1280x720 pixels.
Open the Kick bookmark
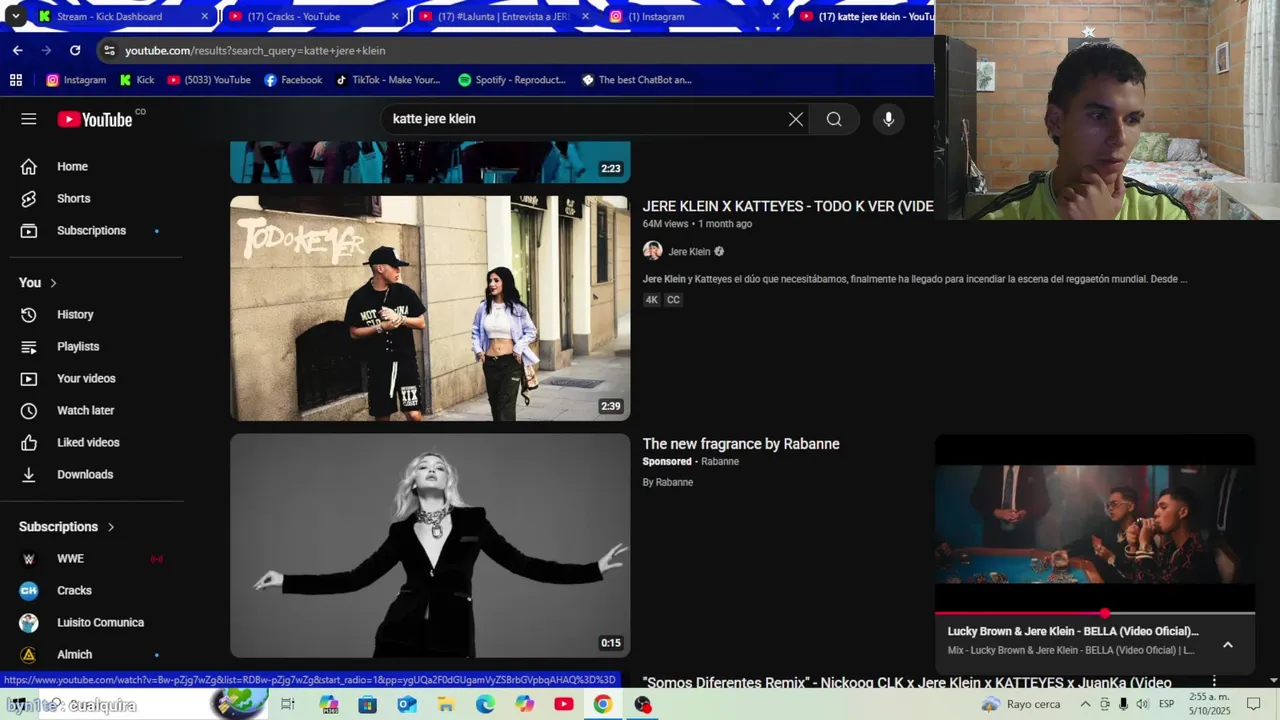click(x=136, y=80)
